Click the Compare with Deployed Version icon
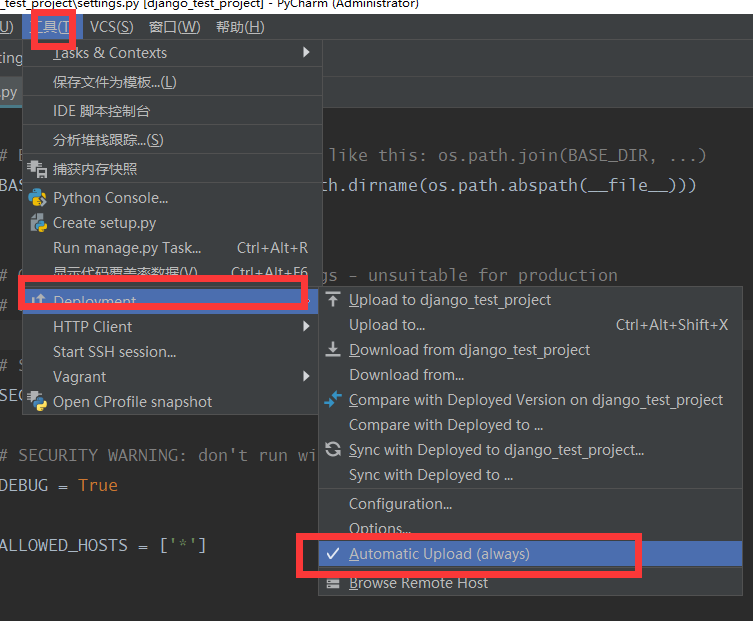 click(x=333, y=400)
